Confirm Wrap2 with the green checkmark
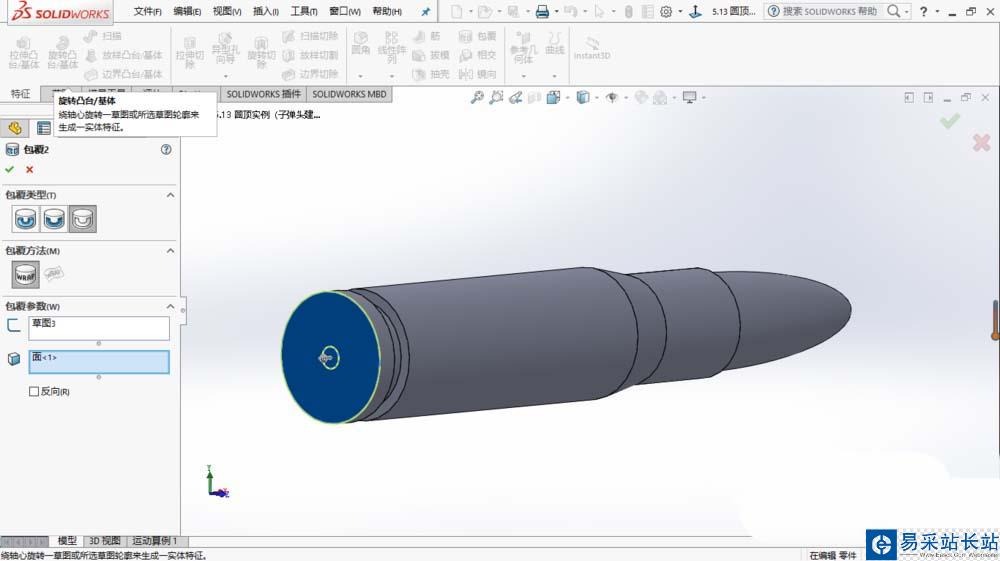The image size is (1000, 561). (x=10, y=170)
